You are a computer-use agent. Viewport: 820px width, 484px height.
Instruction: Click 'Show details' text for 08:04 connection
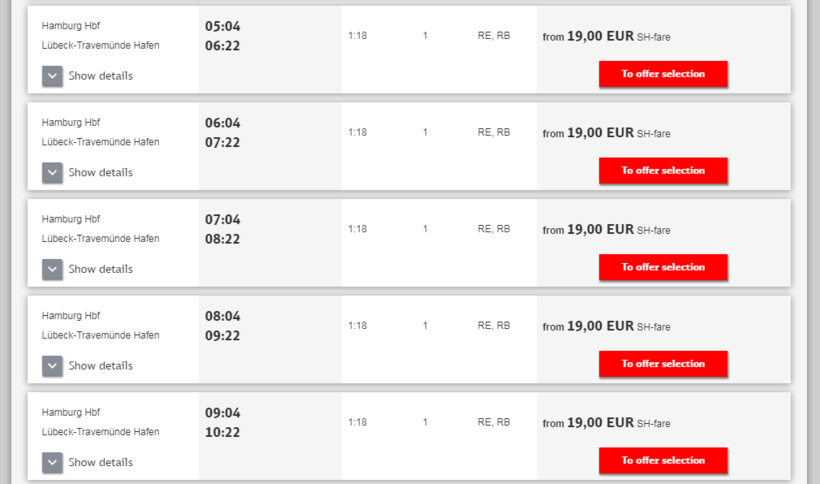[x=100, y=366]
